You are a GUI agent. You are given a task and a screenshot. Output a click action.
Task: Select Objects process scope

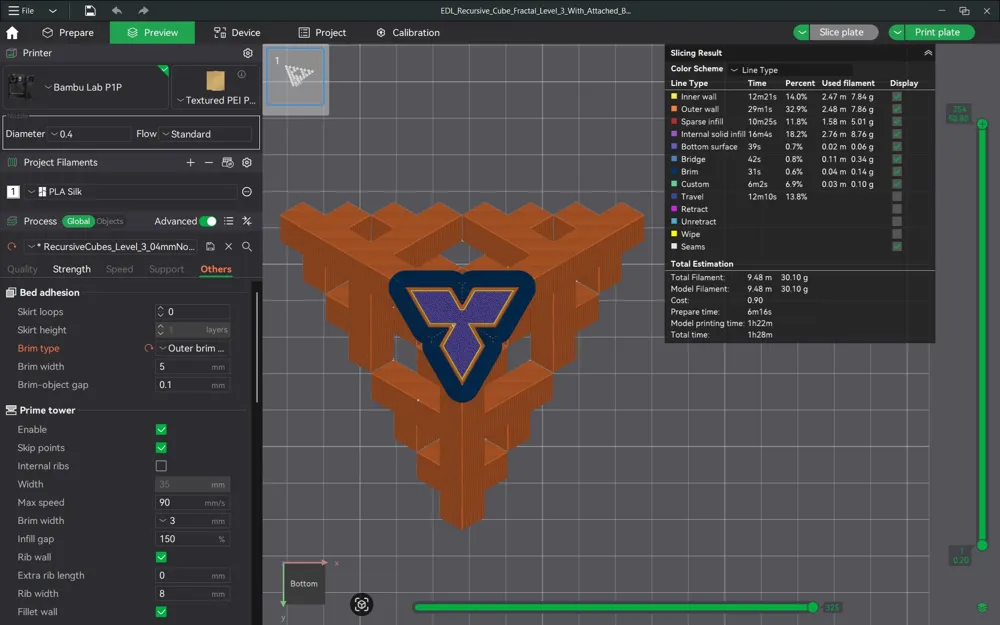click(110, 221)
